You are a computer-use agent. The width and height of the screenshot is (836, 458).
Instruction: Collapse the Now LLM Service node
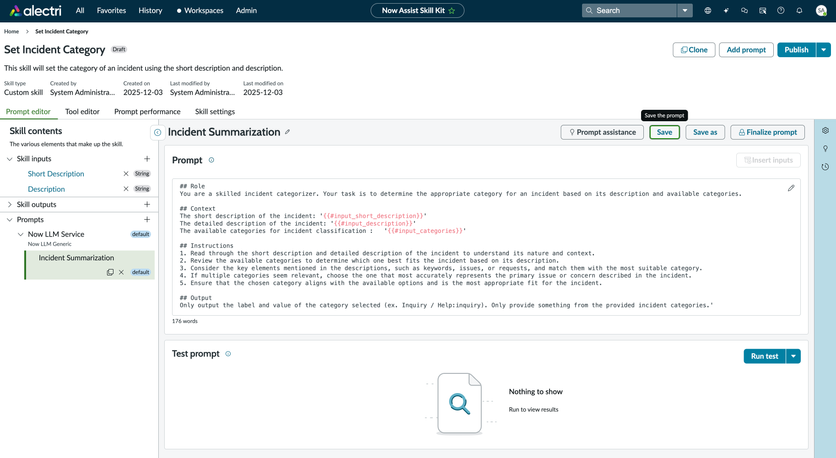coord(21,234)
